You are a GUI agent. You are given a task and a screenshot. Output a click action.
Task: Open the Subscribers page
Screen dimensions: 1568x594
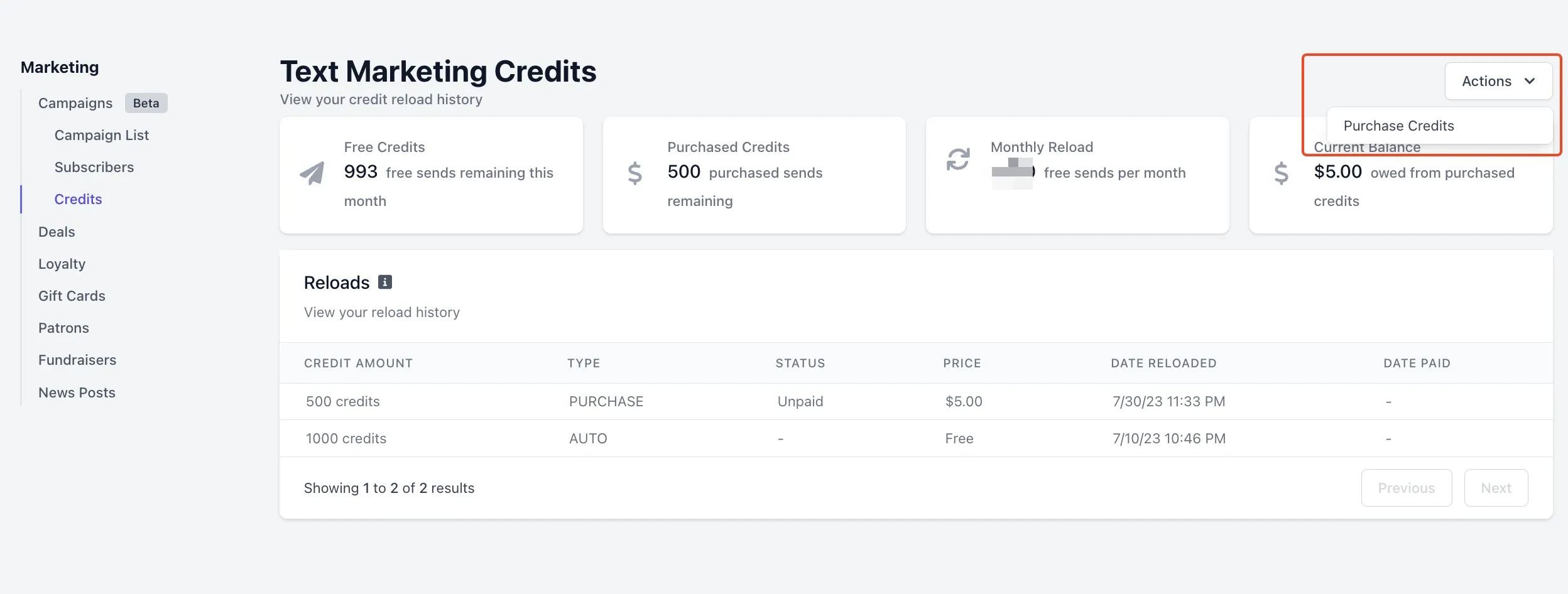click(x=94, y=167)
